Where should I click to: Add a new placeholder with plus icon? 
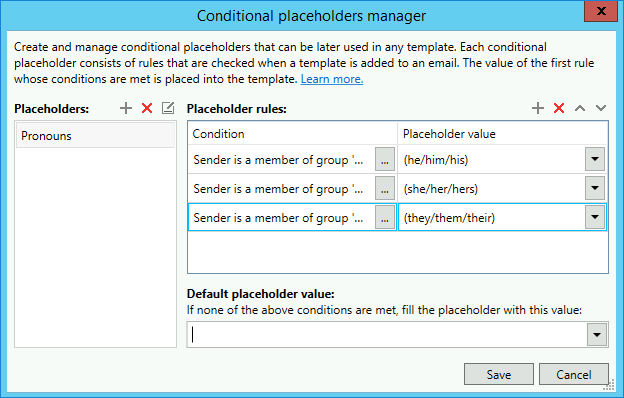[x=126, y=108]
